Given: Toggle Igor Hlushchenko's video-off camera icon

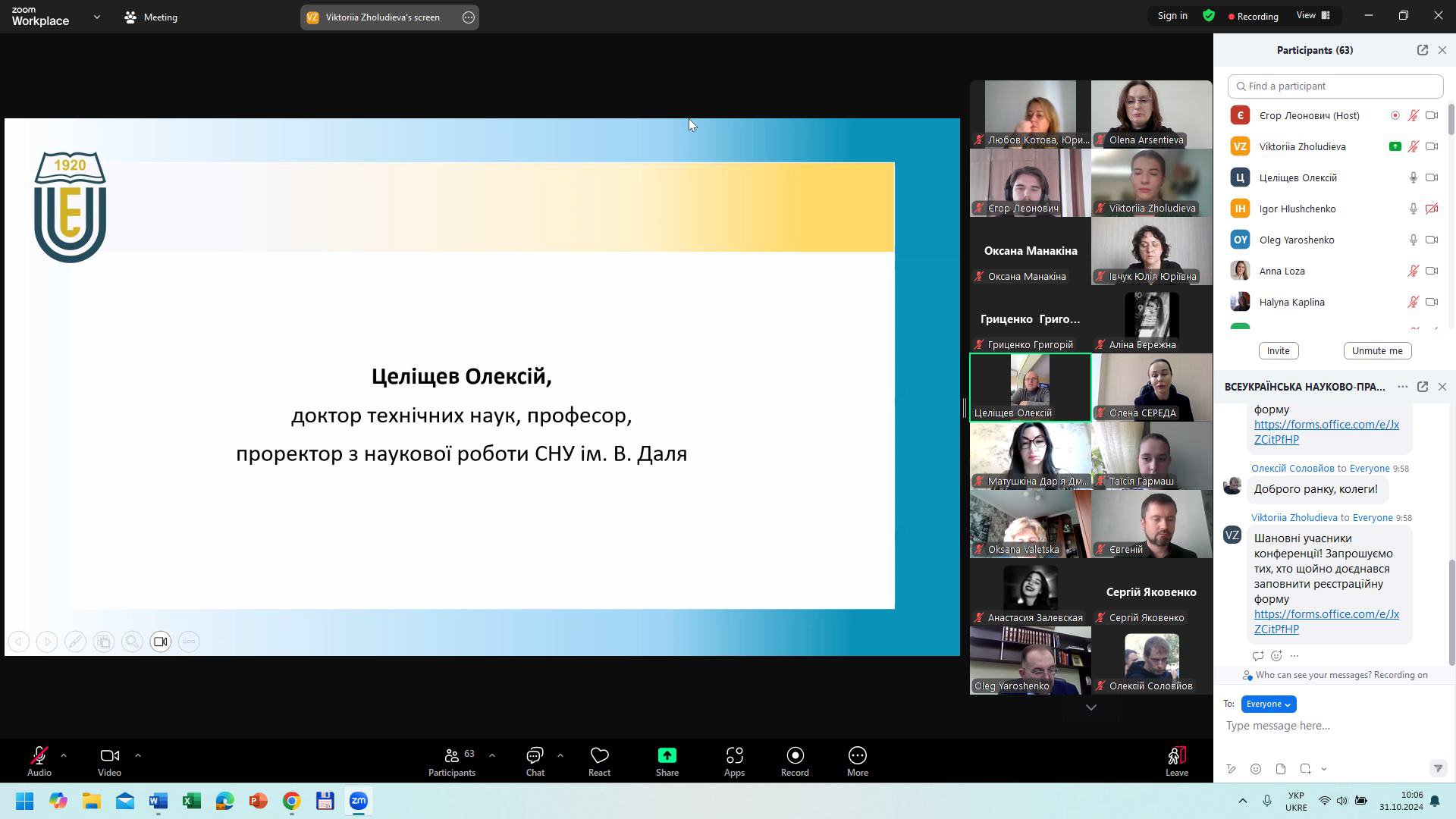Looking at the screenshot, I should tap(1432, 209).
